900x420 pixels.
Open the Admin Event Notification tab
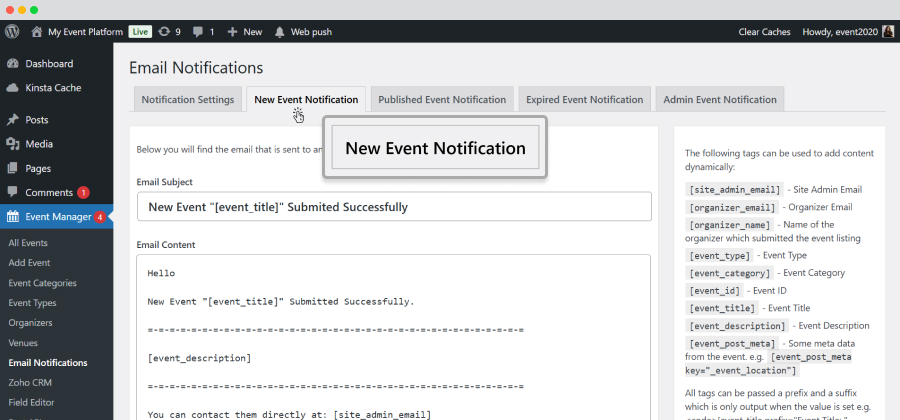click(x=720, y=99)
